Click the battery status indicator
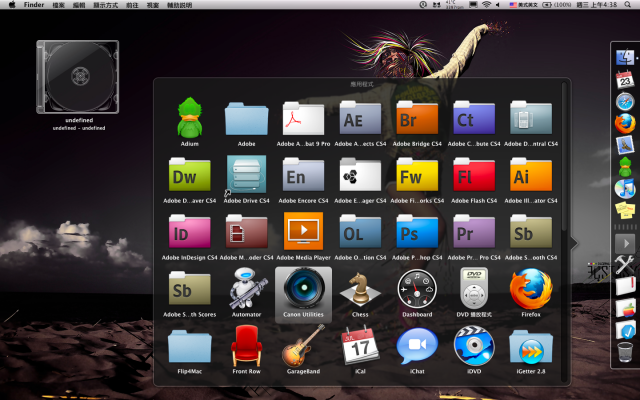The width and height of the screenshot is (640, 400). [557, 5]
